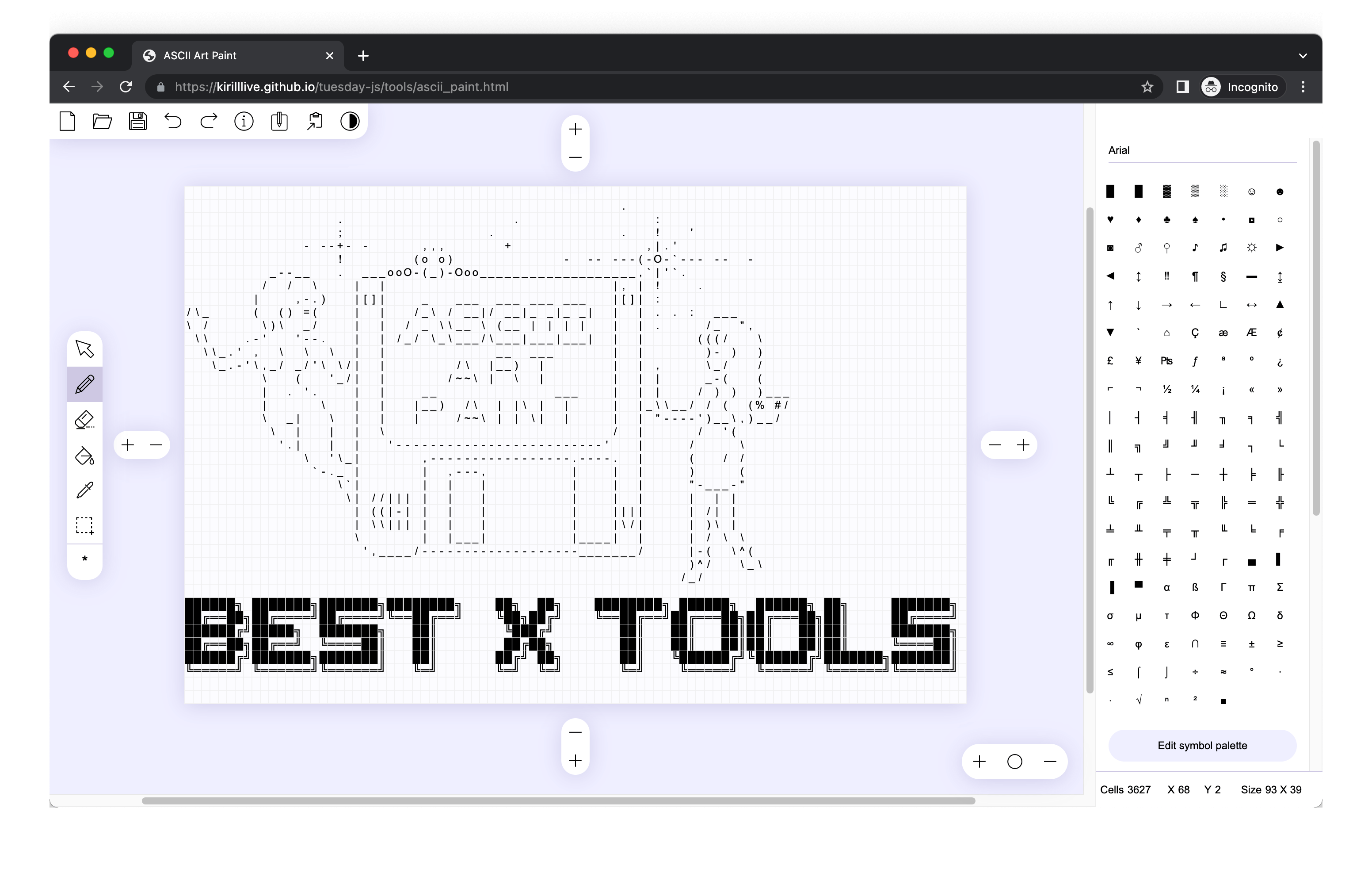
Task: Add a row at canvas top
Action: pyautogui.click(x=575, y=130)
